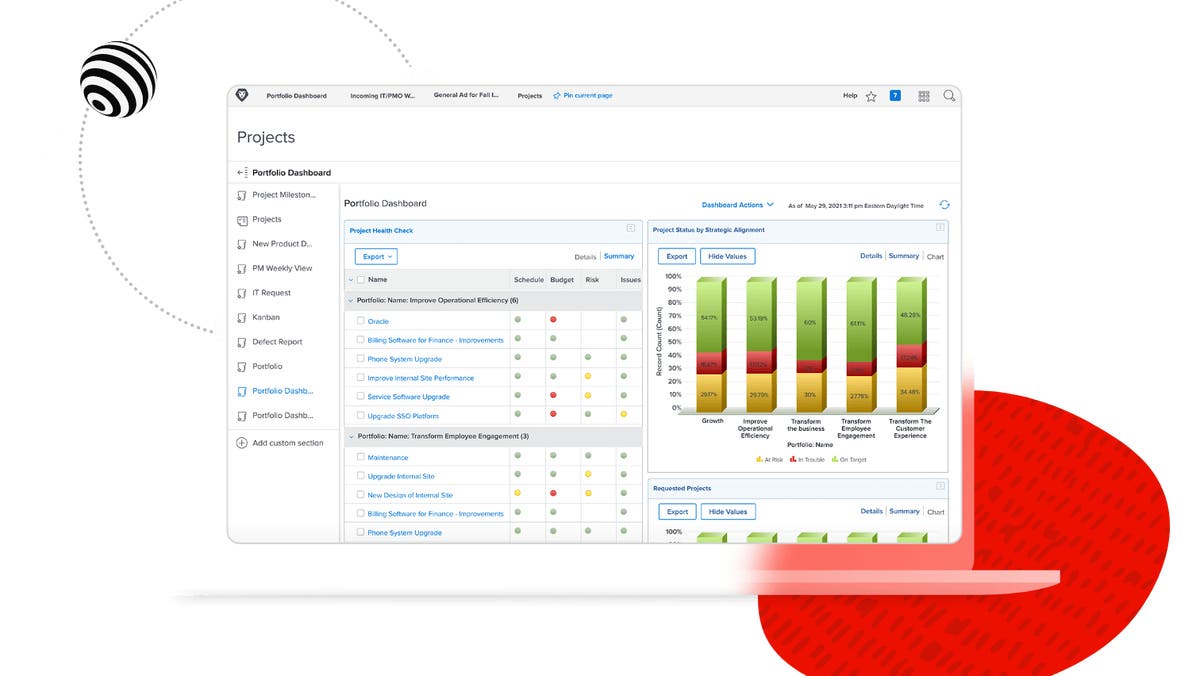
Task: Minimize the Project Status by Strategic Alignment panel
Action: click(940, 228)
